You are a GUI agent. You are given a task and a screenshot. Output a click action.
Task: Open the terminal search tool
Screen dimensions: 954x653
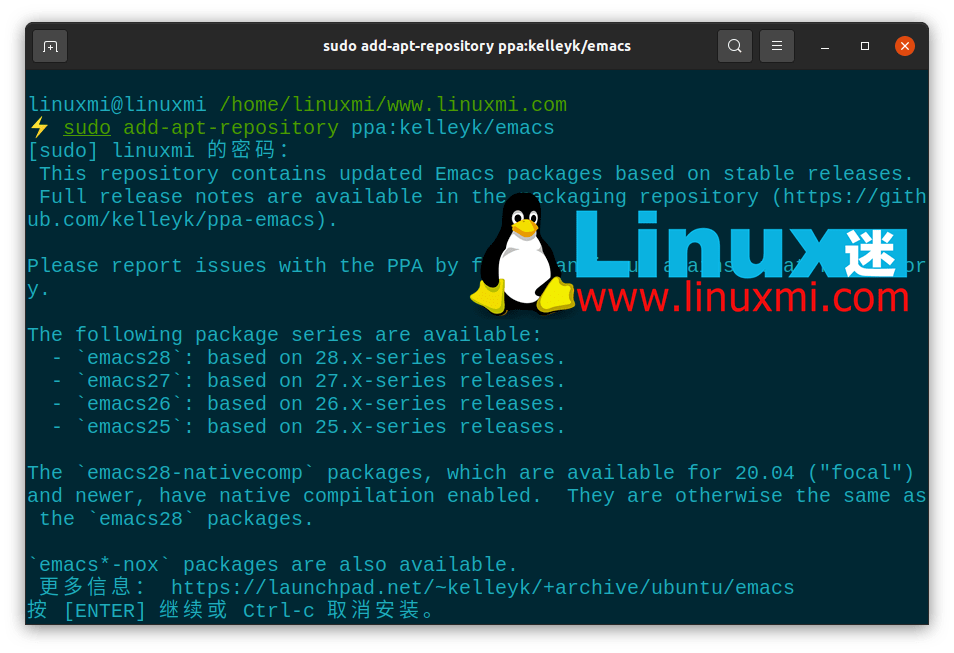(x=734, y=46)
